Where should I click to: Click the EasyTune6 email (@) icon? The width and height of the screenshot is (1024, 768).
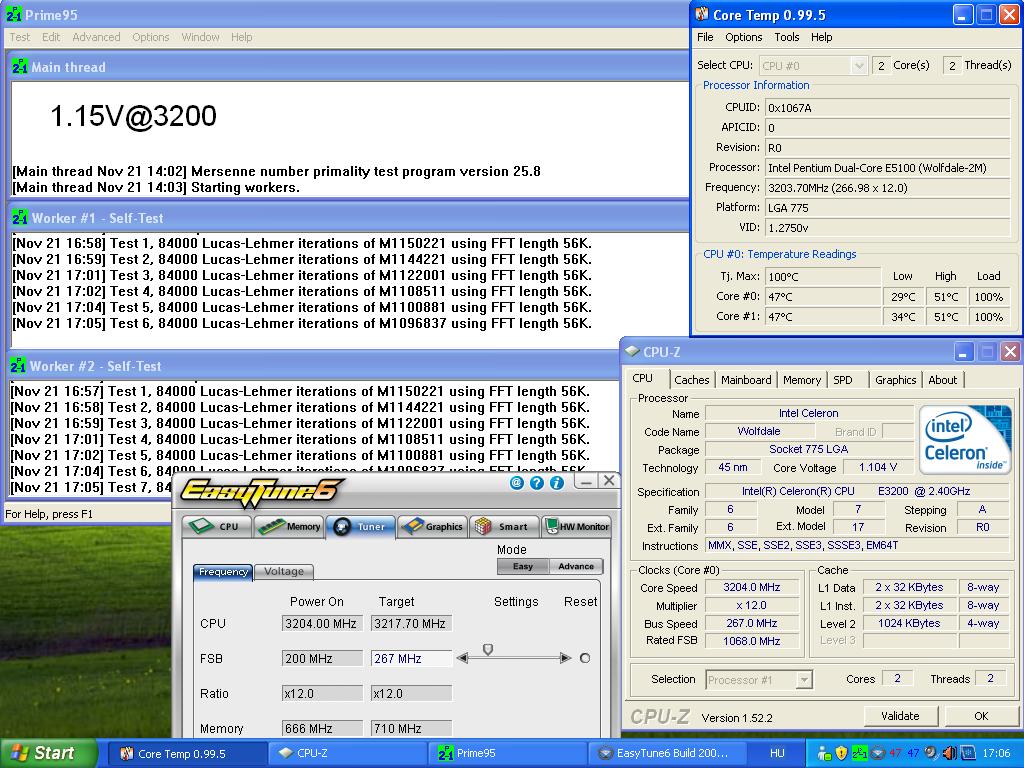517,482
